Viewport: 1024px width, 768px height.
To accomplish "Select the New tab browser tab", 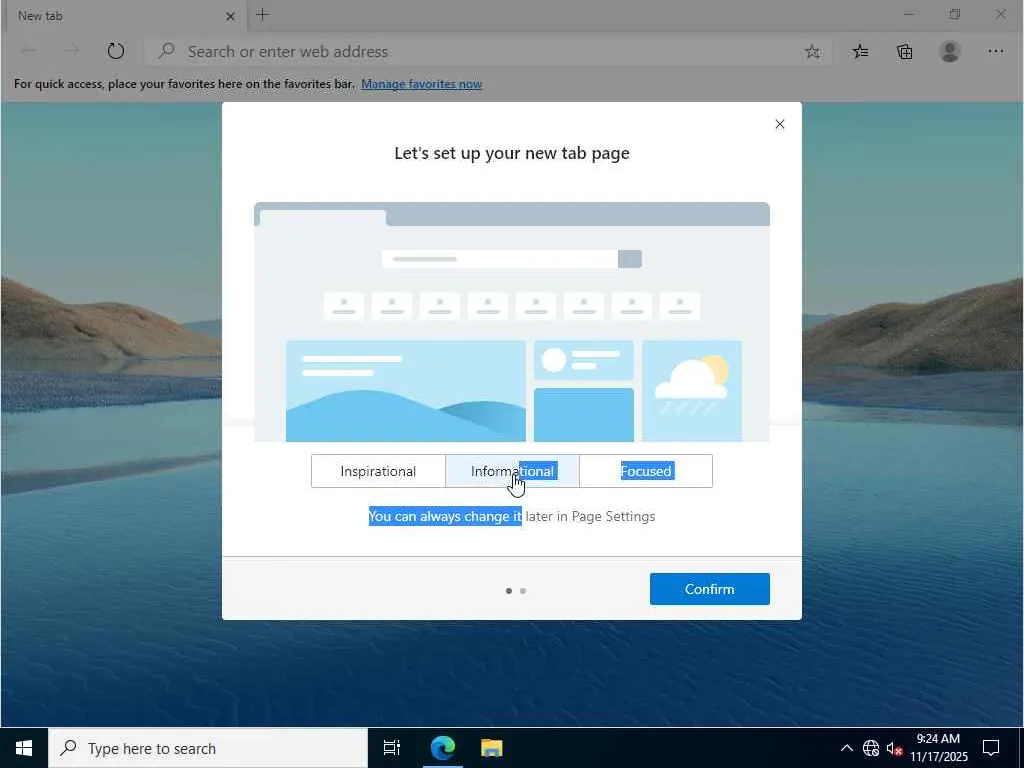I will (127, 16).
